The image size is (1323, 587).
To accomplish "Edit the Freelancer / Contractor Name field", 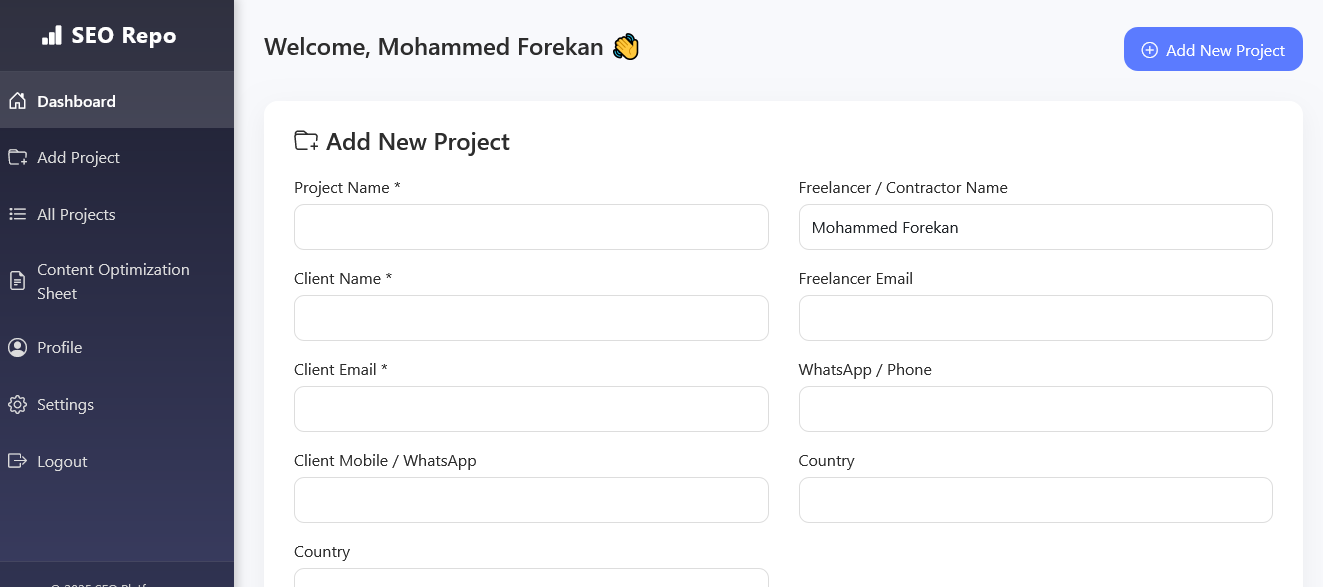I will tap(1035, 227).
